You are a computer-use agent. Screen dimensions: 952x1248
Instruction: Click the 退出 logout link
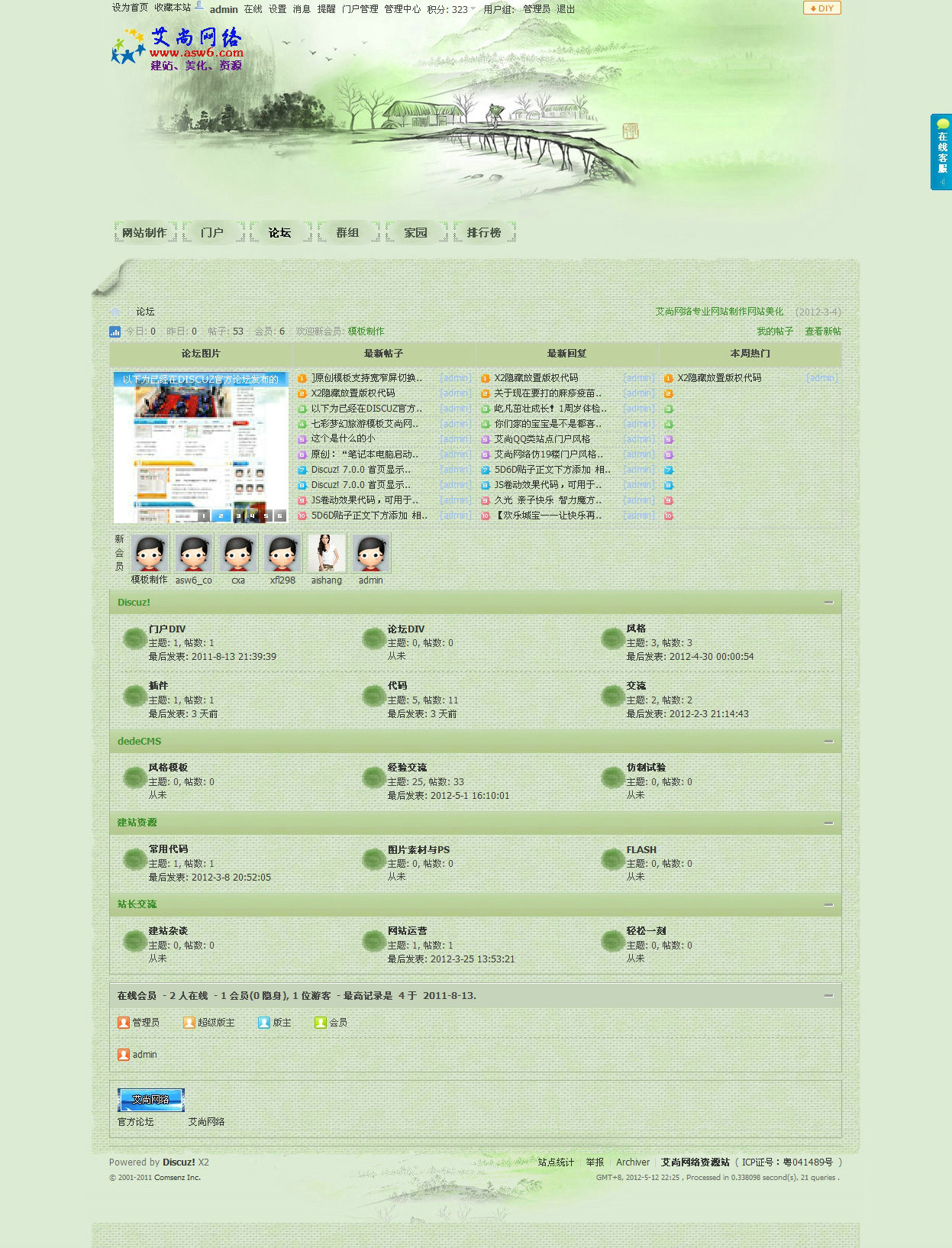(x=566, y=9)
